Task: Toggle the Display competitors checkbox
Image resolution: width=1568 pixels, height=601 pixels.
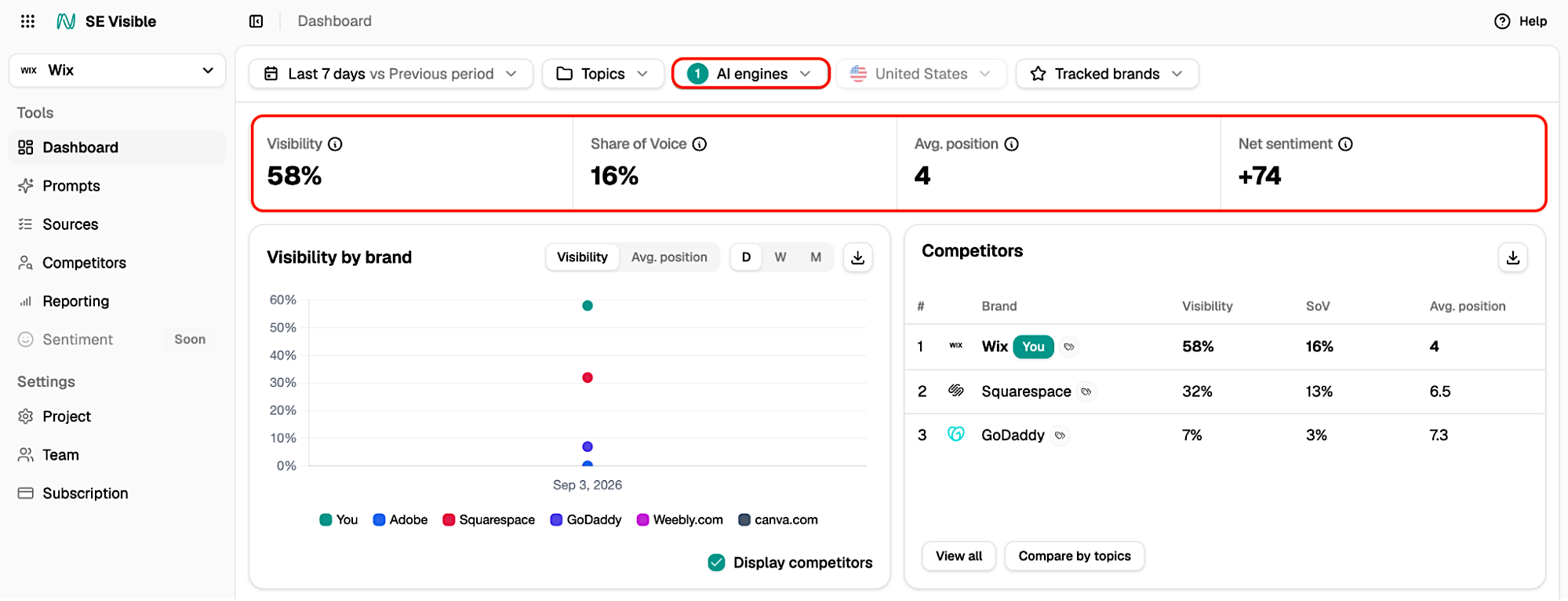Action: pyautogui.click(x=716, y=563)
